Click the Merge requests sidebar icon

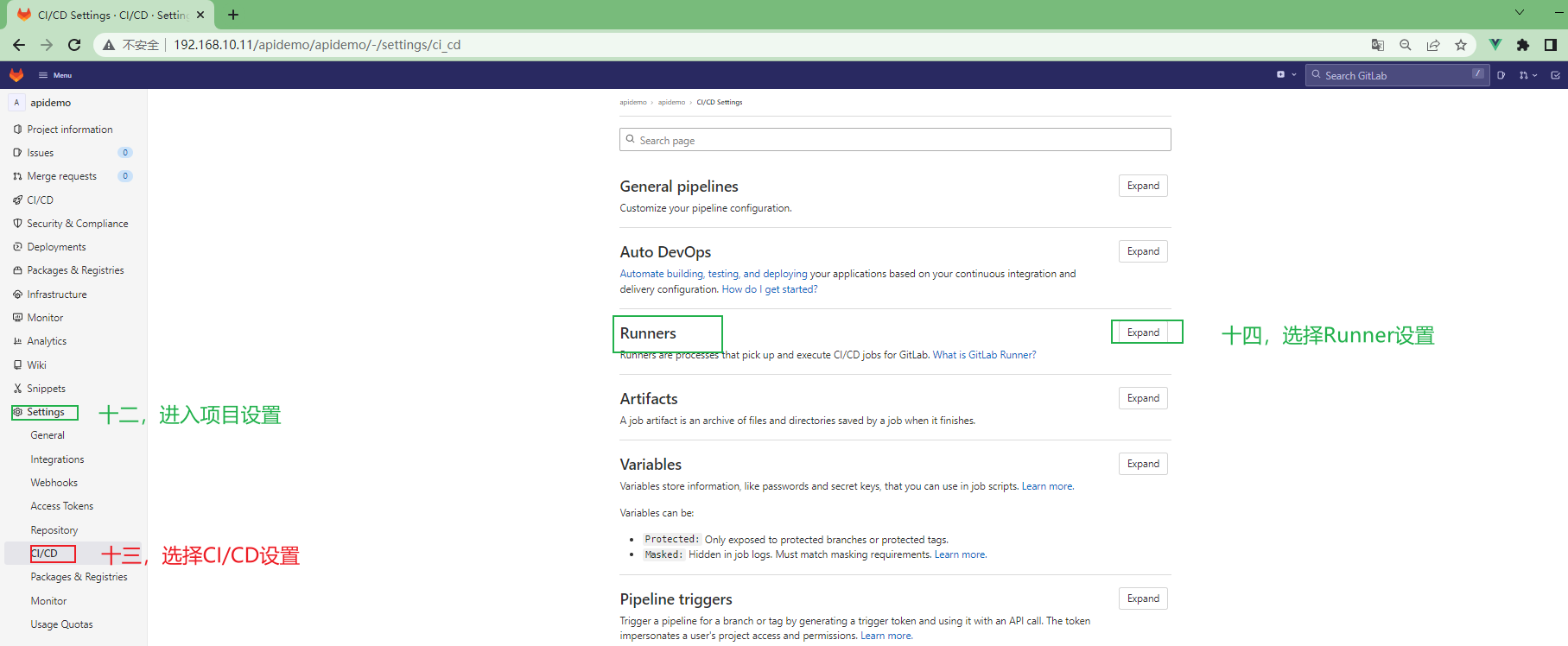click(17, 176)
